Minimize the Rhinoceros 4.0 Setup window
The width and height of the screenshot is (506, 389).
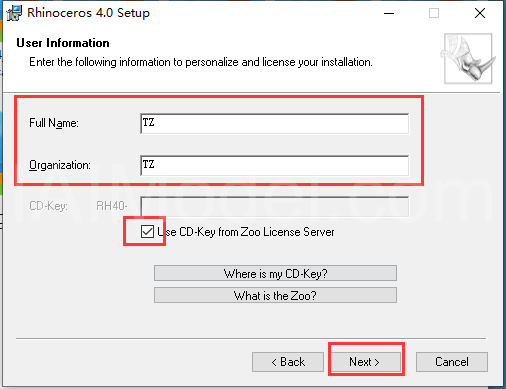389,13
